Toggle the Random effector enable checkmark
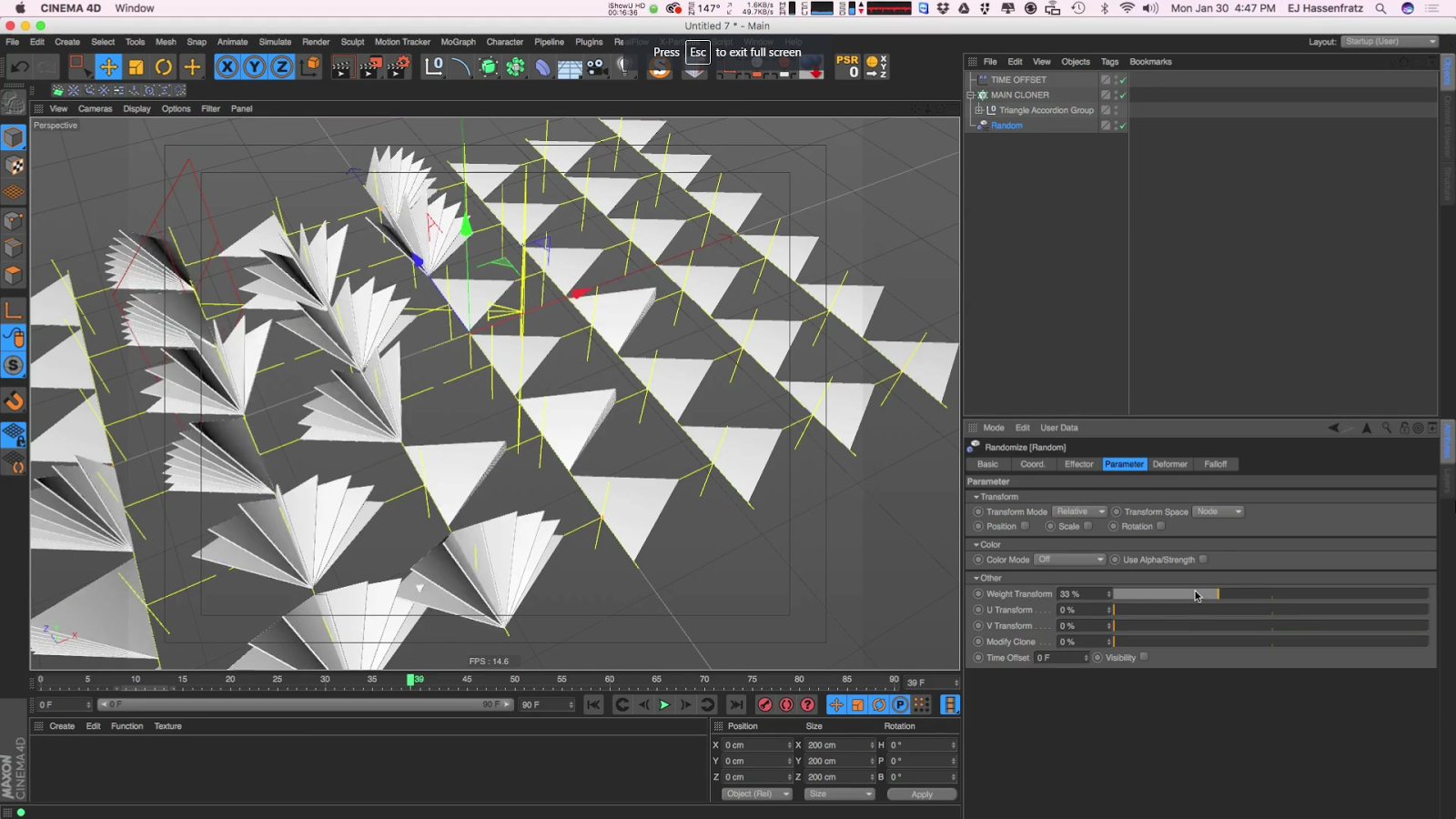The height and width of the screenshot is (819, 1456). tap(1123, 126)
